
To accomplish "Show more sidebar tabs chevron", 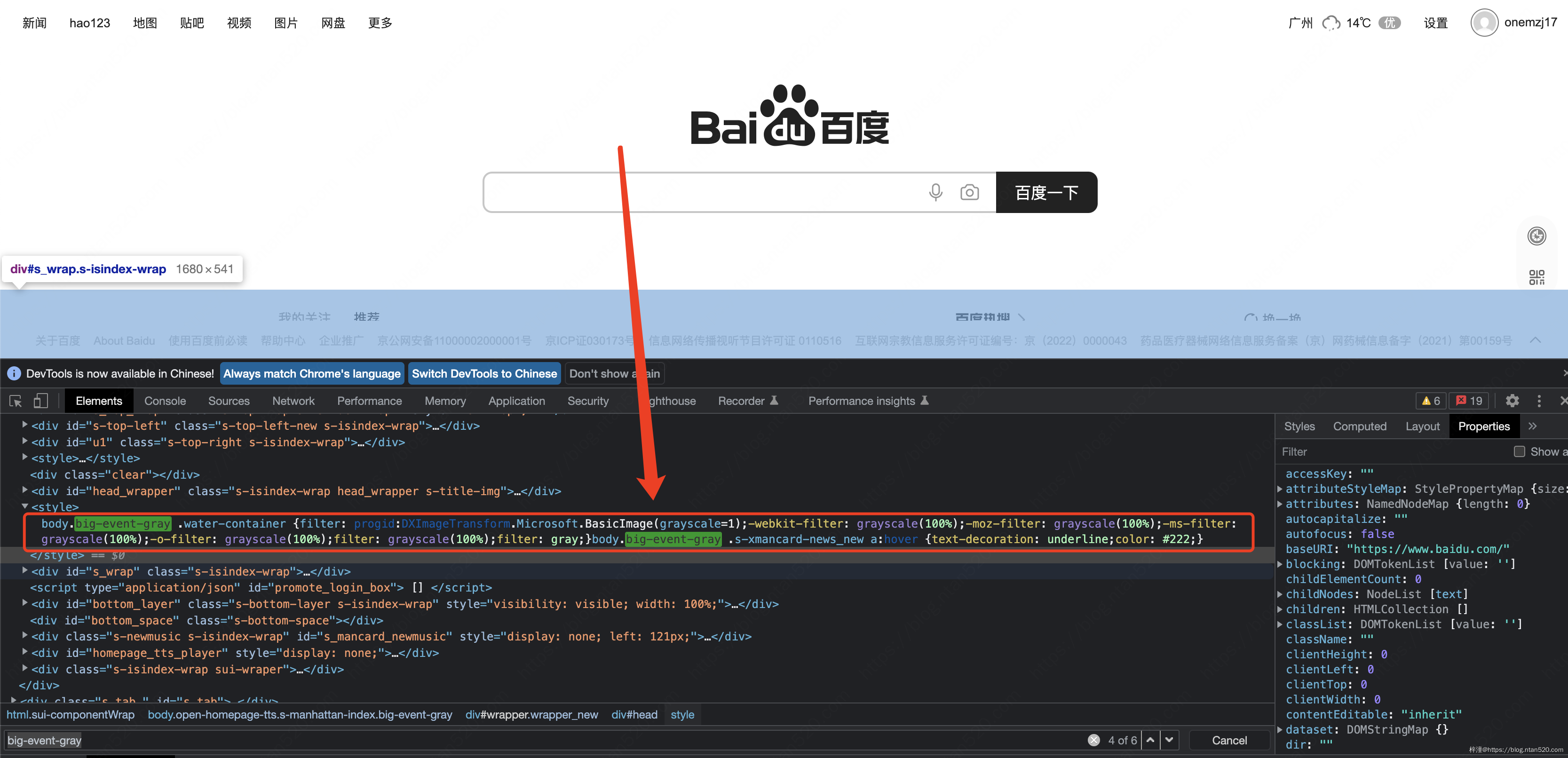I will [x=1532, y=426].
